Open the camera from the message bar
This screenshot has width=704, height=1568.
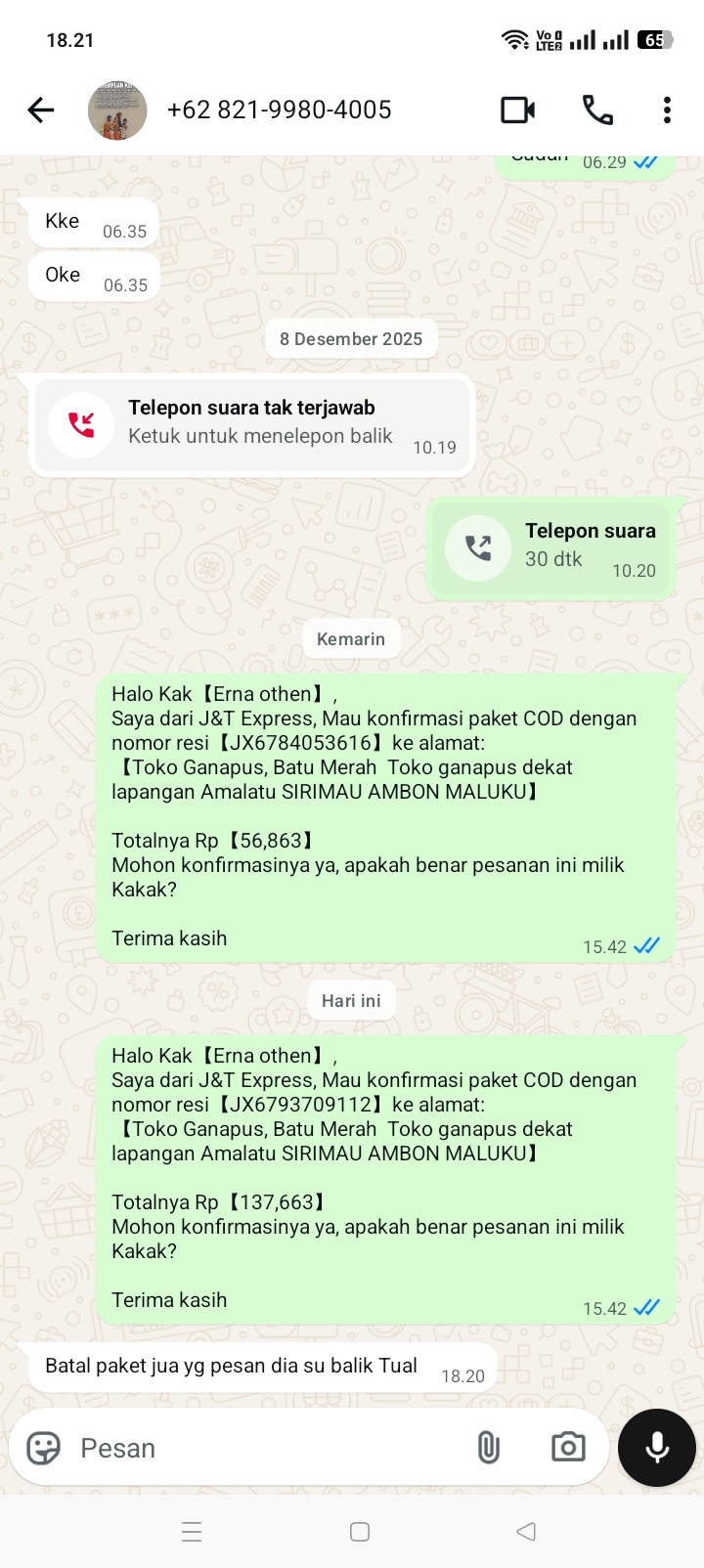click(568, 1448)
